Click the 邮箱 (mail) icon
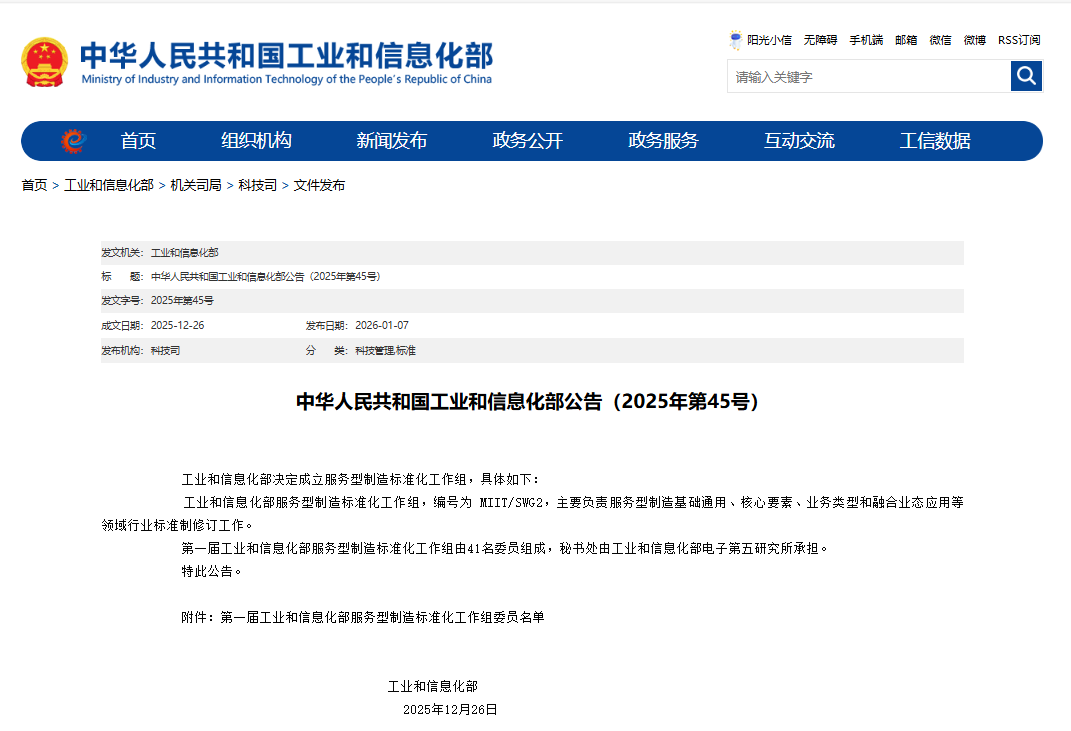The width and height of the screenshot is (1071, 731). pyautogui.click(x=906, y=40)
